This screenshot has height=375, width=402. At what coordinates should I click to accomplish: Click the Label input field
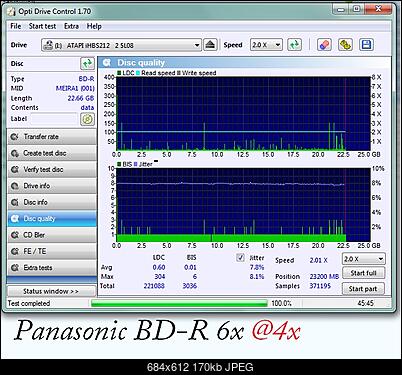[x=54, y=119]
